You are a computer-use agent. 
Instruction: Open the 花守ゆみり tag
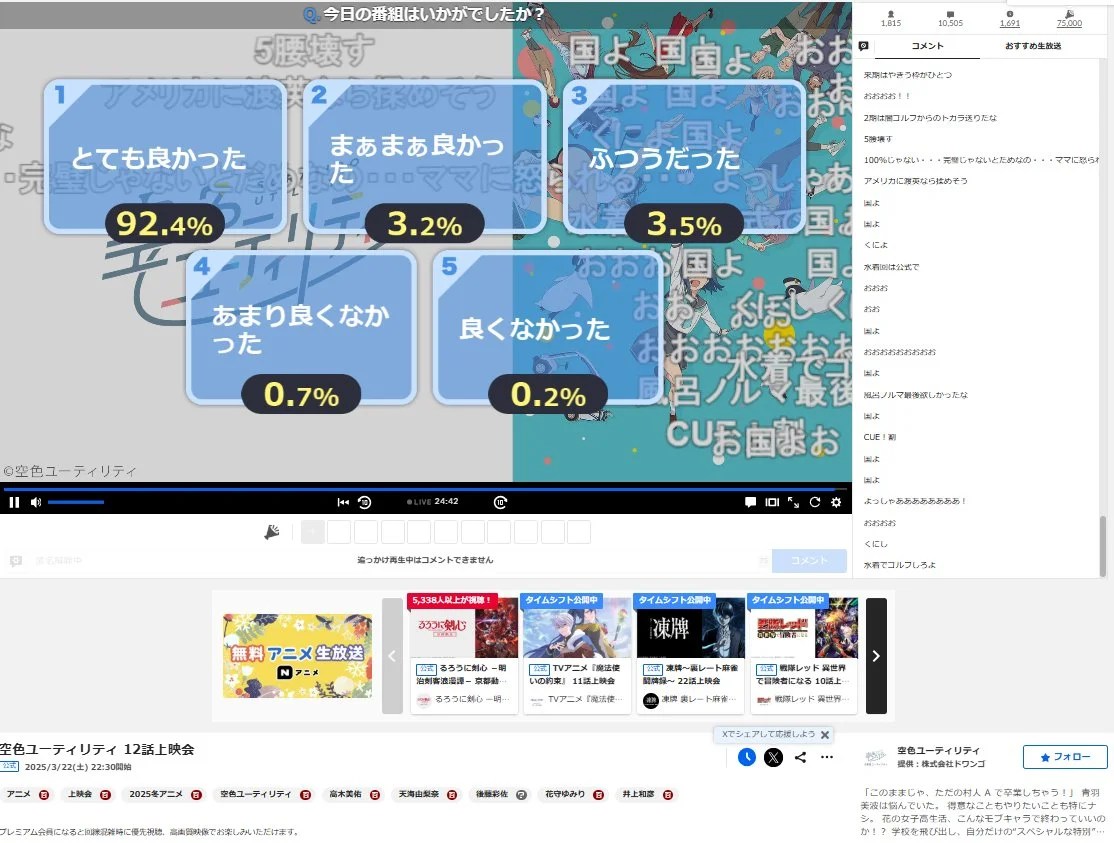tap(565, 795)
